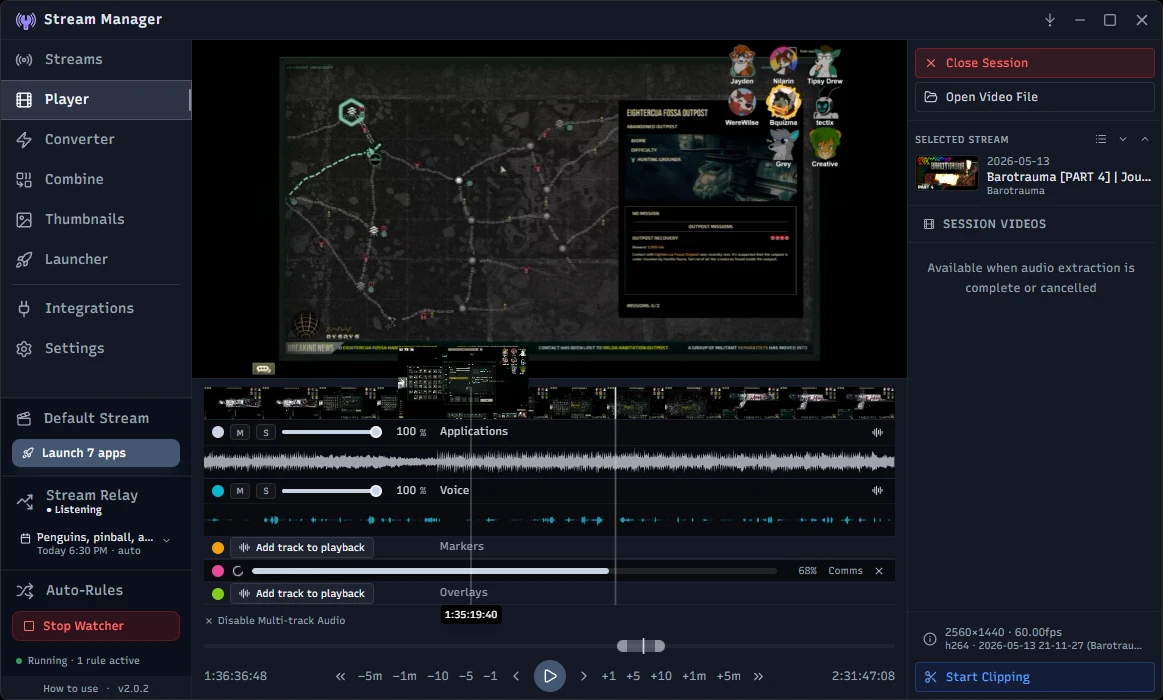Jump to the start with double-left arrows
Screen dimensions: 1163x700
(x=340, y=676)
